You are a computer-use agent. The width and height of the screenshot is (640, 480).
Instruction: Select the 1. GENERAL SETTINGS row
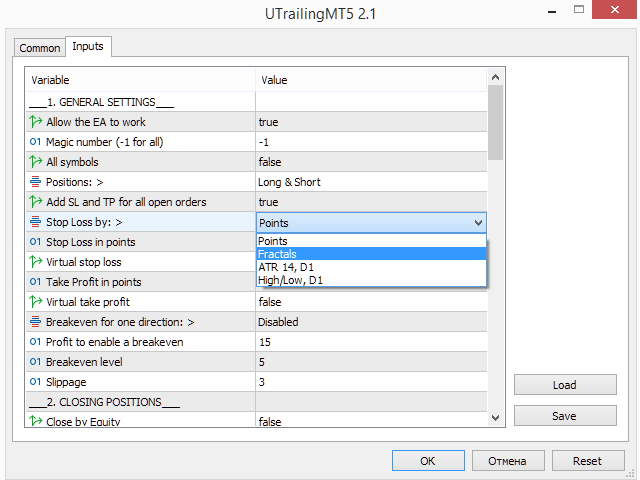tap(256, 102)
